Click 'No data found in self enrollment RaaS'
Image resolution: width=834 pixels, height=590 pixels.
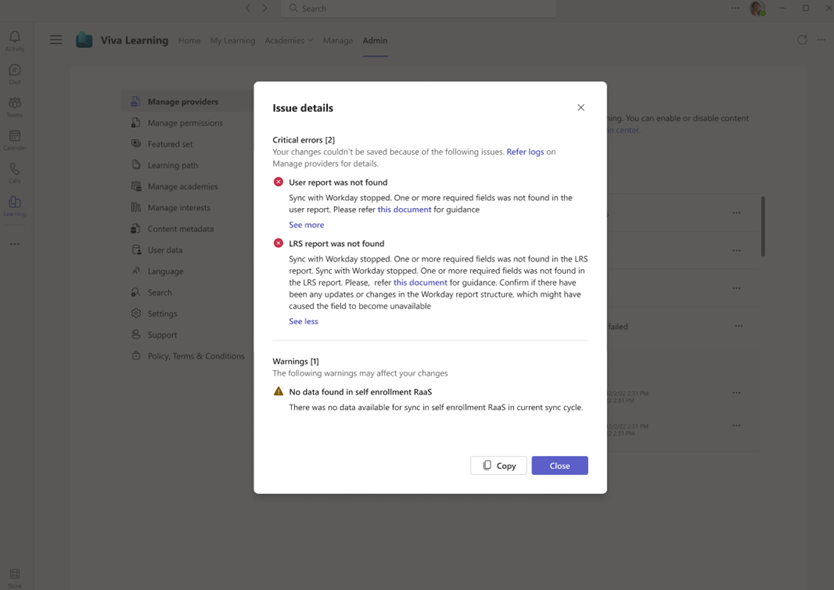point(360,392)
